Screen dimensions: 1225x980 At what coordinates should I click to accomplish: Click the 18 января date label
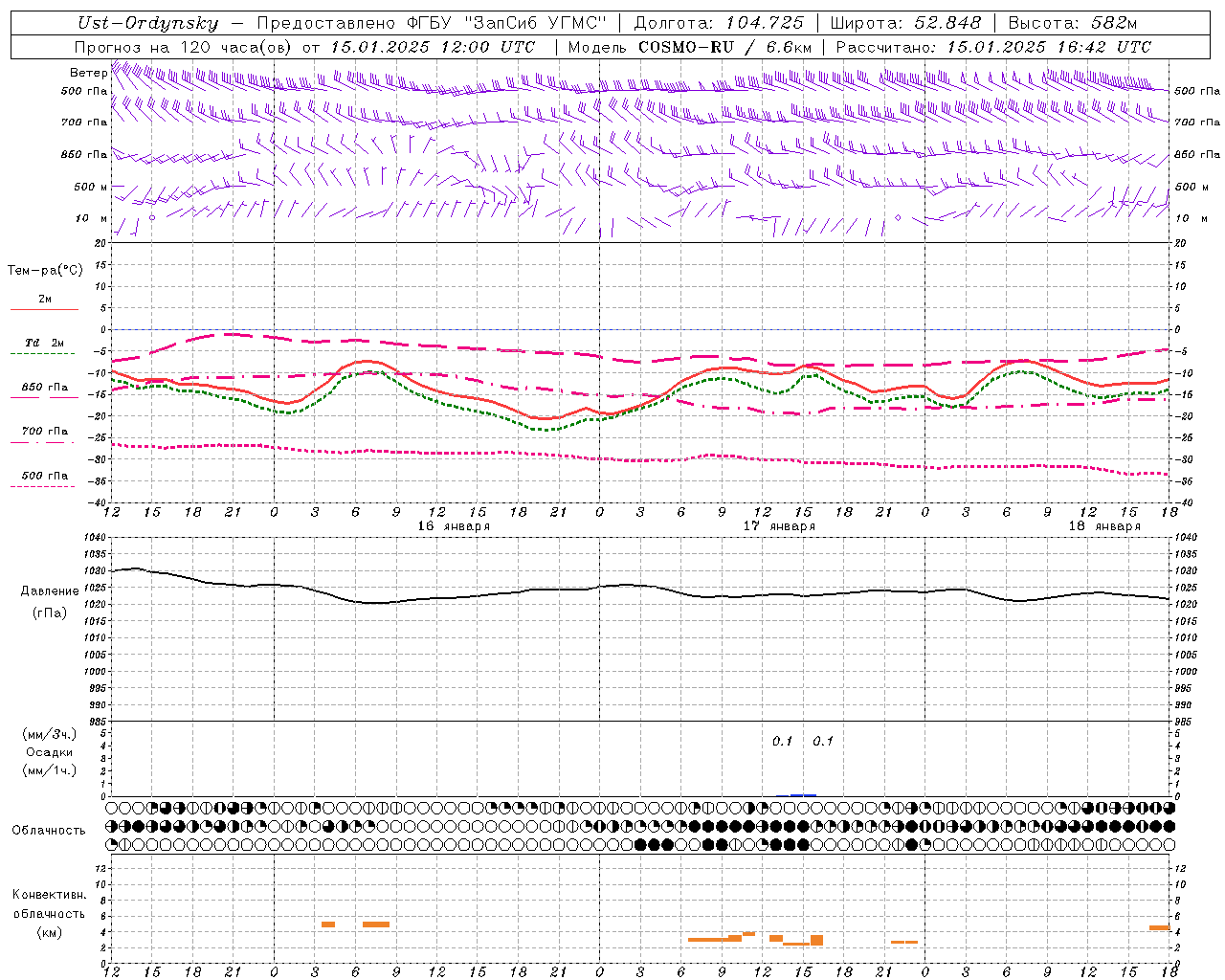tap(1104, 526)
